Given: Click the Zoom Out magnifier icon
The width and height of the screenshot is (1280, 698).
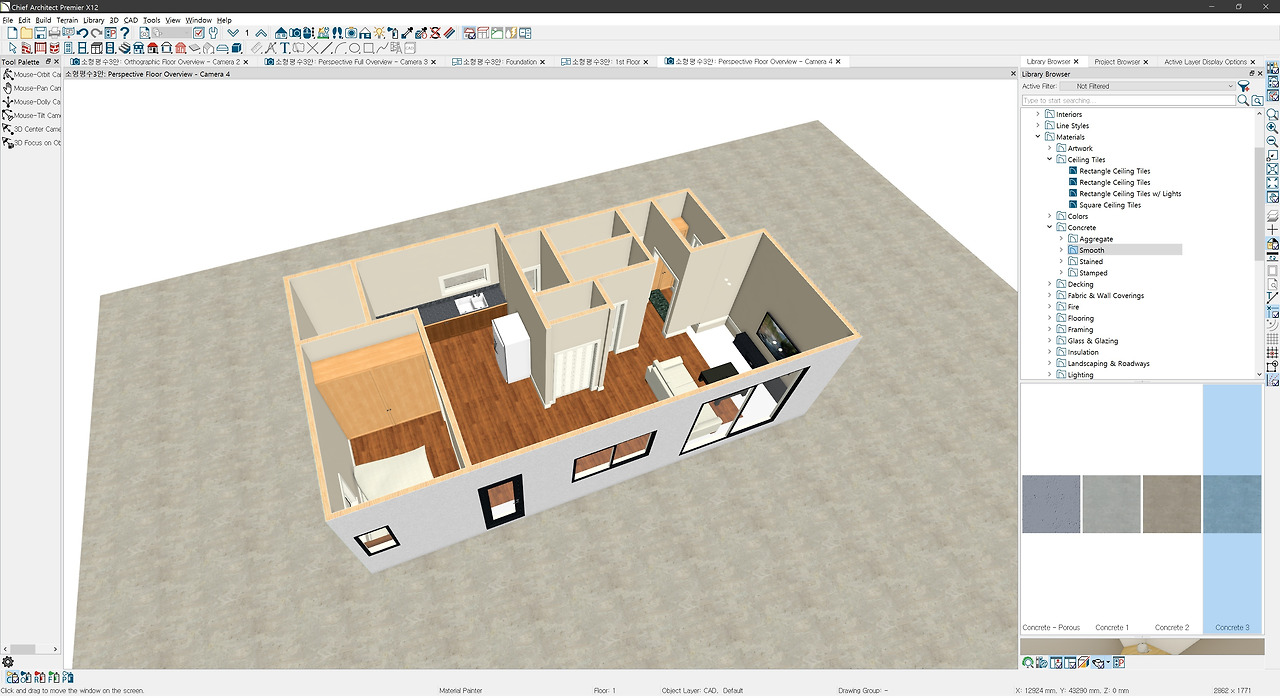Looking at the screenshot, I should [1273, 141].
